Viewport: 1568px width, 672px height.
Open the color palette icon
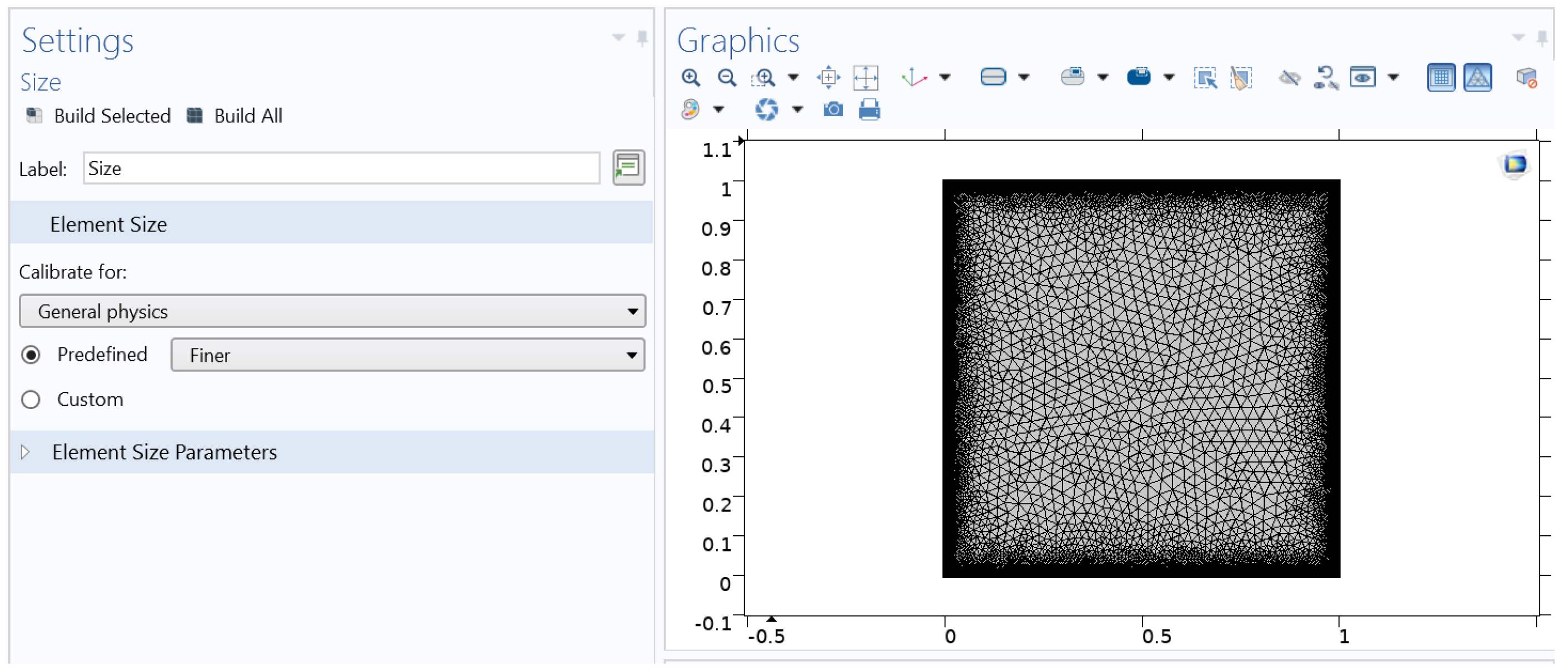tap(690, 109)
